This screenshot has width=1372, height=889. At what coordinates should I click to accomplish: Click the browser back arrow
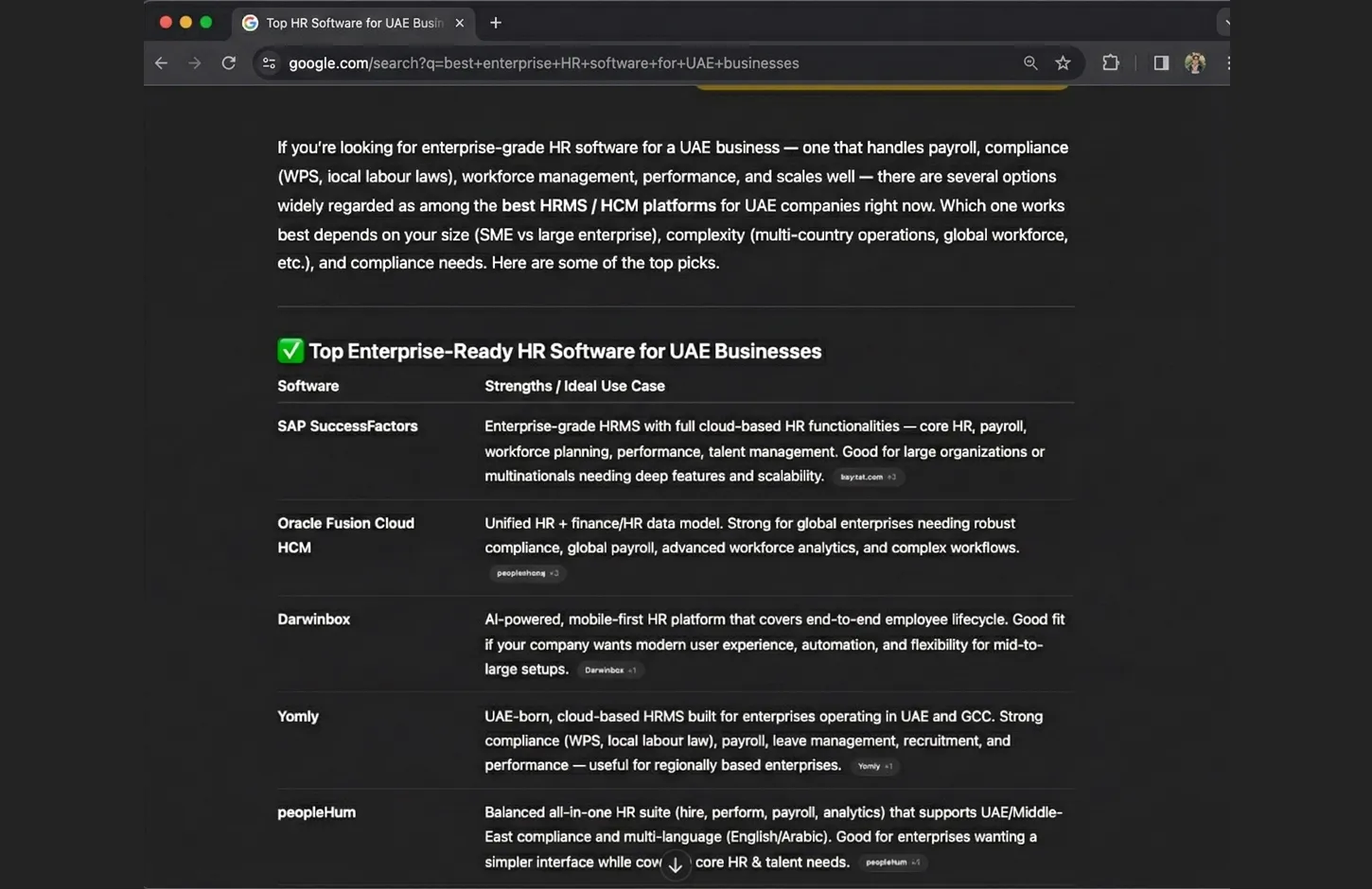161,63
